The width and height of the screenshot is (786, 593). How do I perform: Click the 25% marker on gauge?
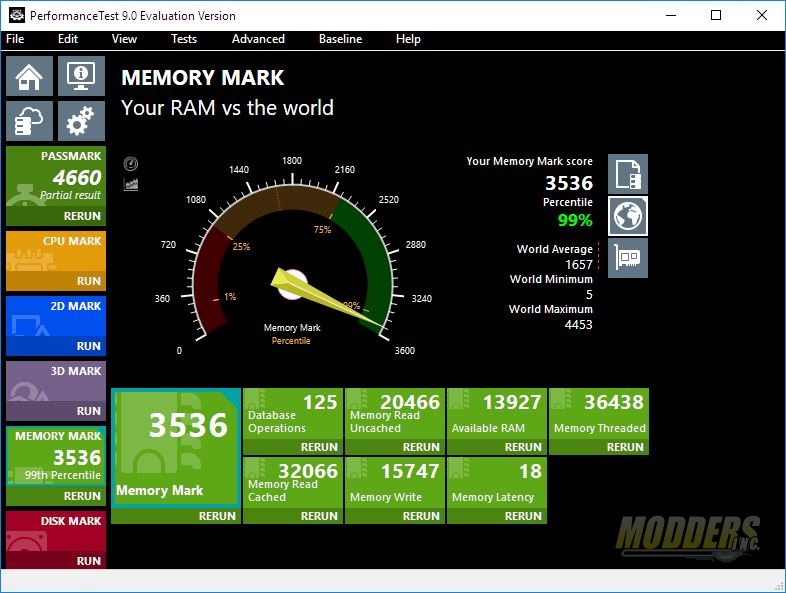click(241, 247)
